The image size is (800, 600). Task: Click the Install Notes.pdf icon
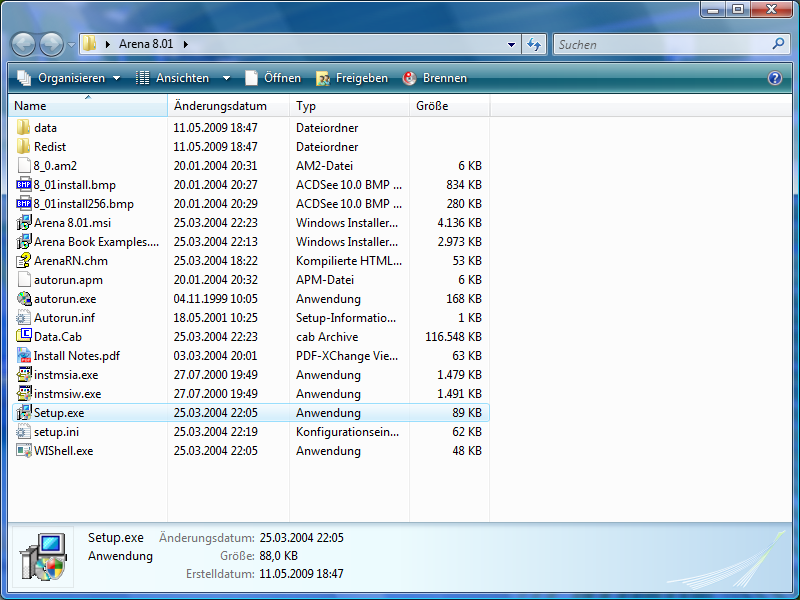23,356
